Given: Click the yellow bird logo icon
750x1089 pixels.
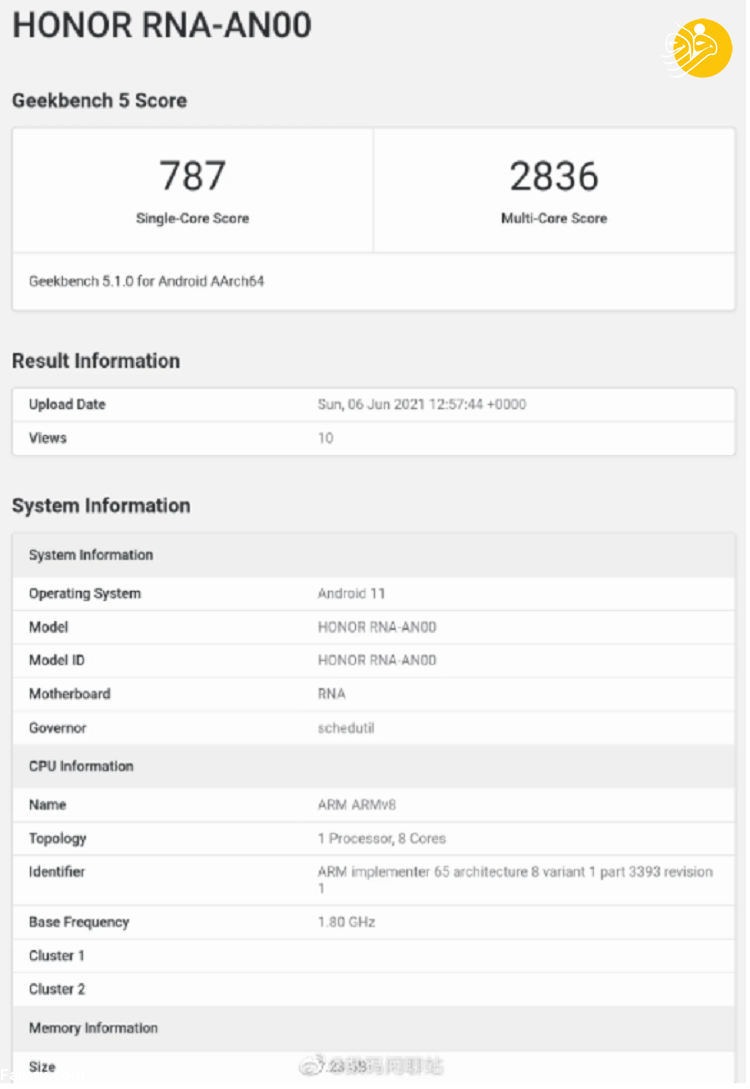Looking at the screenshot, I should 700,48.
